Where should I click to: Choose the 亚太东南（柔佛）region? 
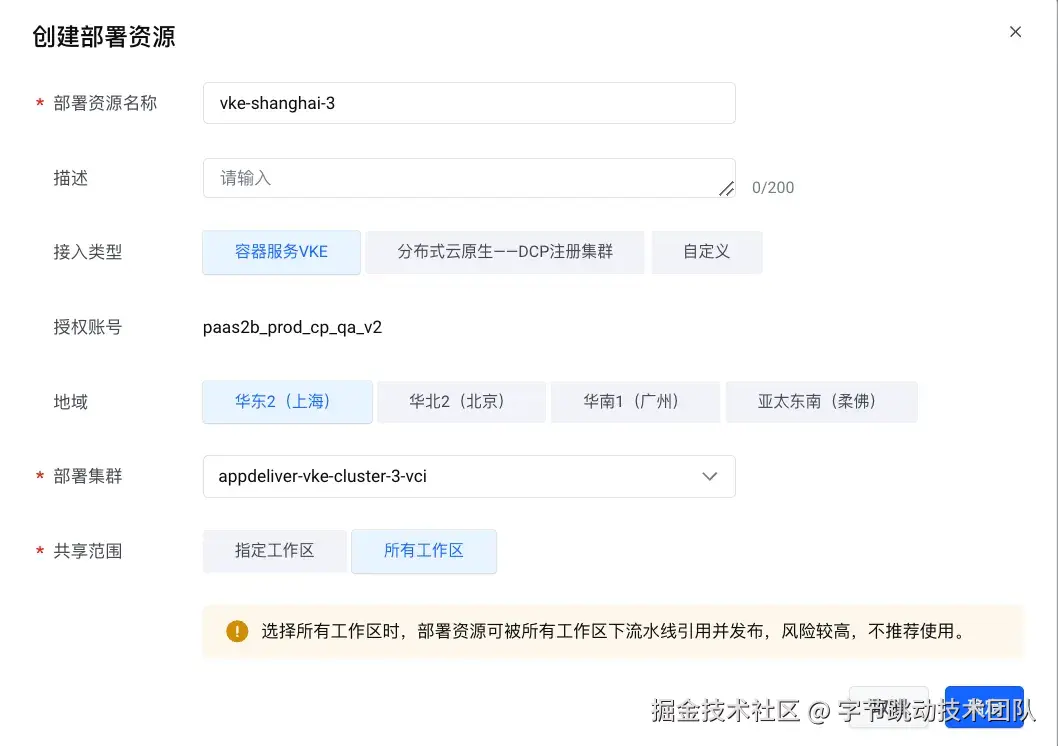pyautogui.click(x=821, y=401)
